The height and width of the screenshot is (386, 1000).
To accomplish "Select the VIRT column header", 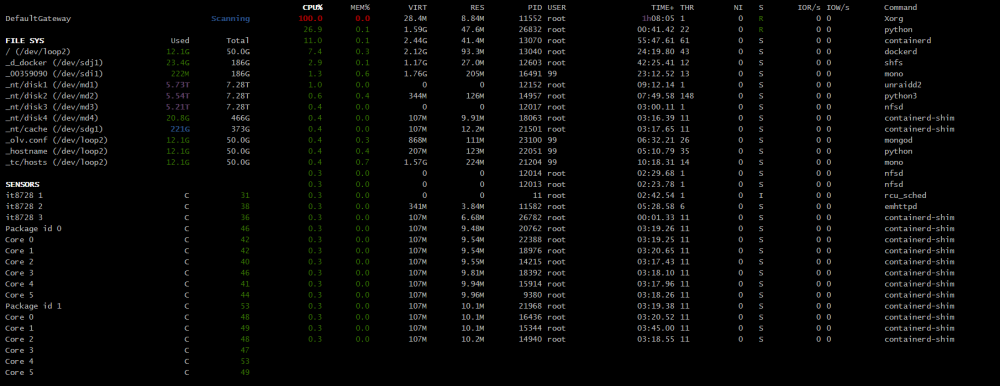I will (417, 8).
